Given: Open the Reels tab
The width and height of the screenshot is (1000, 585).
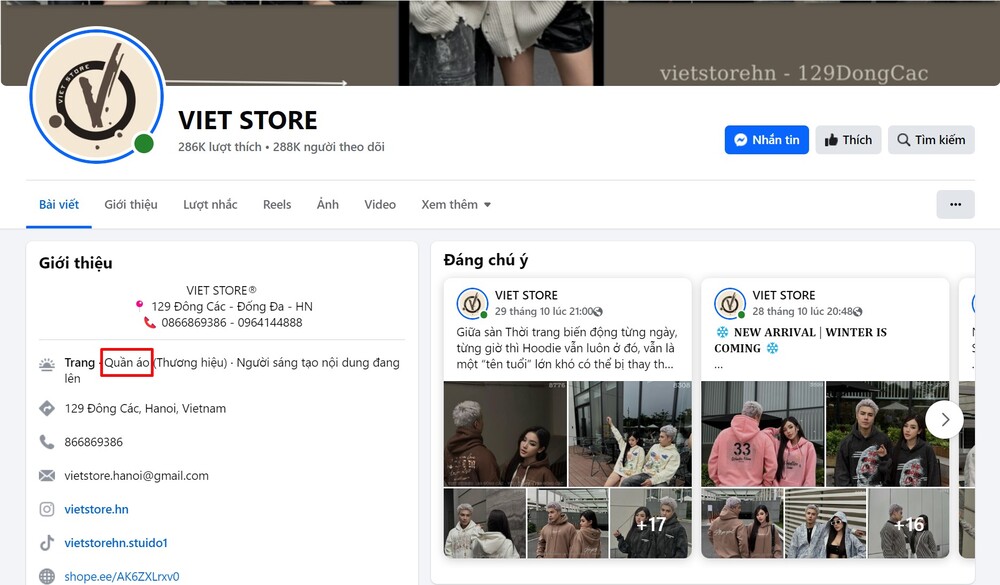Looking at the screenshot, I should coord(277,205).
